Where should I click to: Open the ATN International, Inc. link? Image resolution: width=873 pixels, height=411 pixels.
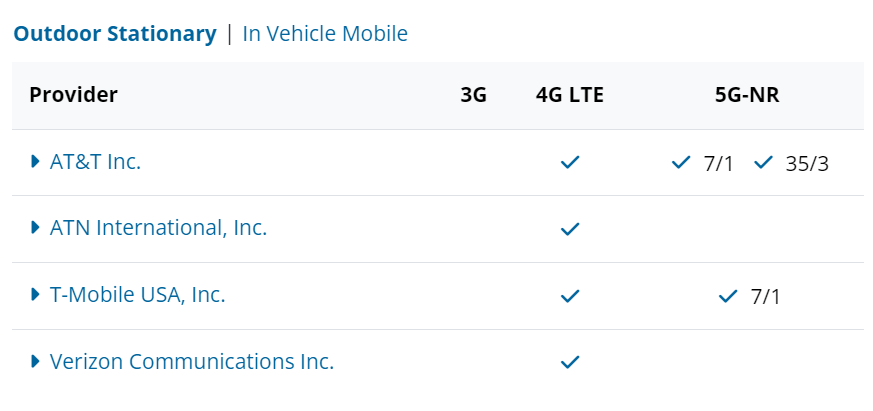pyautogui.click(x=159, y=228)
